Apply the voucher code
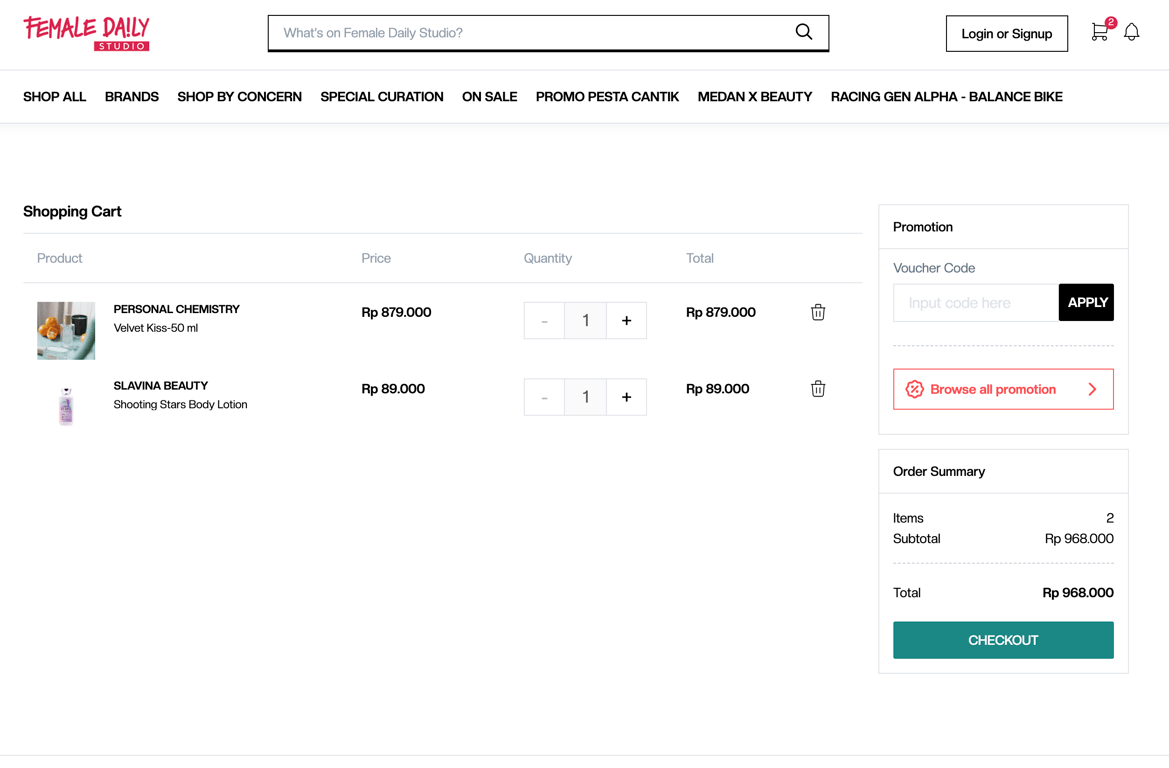Image resolution: width=1169 pixels, height=768 pixels. pyautogui.click(x=1086, y=303)
